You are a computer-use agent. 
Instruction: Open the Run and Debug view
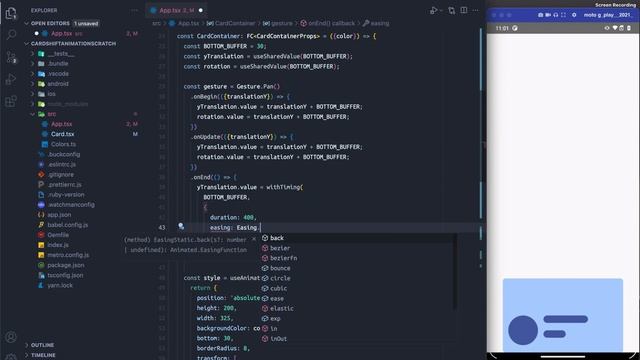(11, 79)
